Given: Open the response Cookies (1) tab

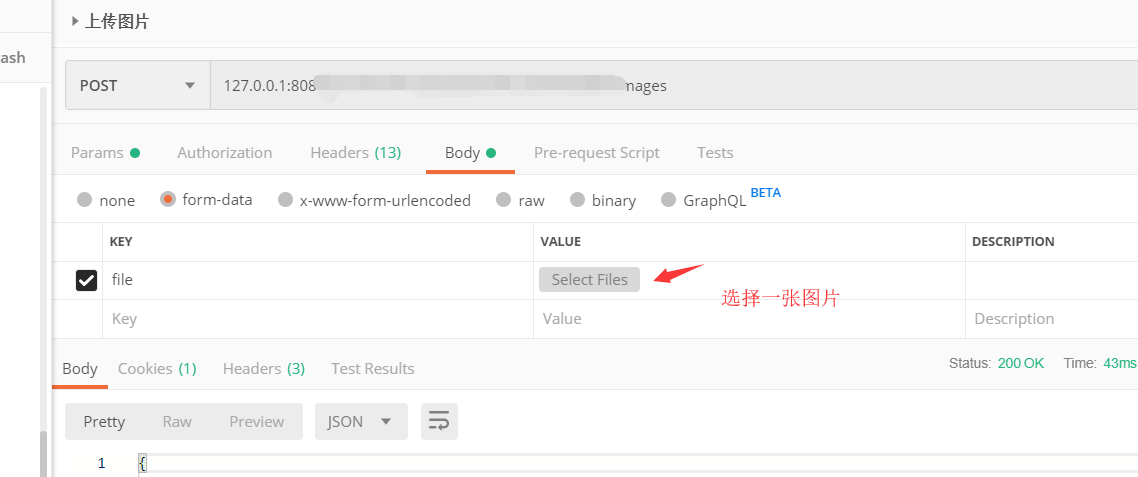Looking at the screenshot, I should (157, 369).
